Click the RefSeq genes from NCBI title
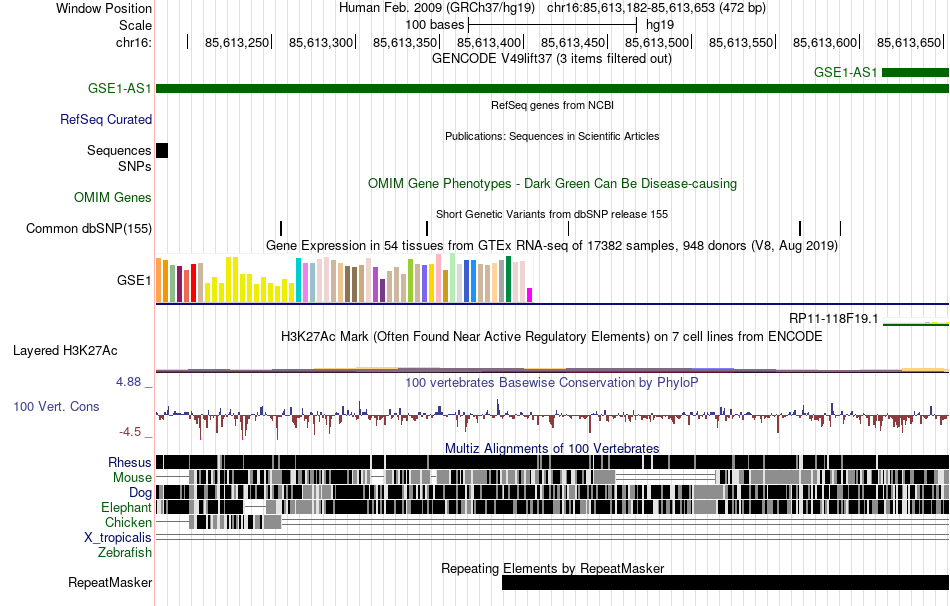This screenshot has height=606, width=950. coord(553,105)
